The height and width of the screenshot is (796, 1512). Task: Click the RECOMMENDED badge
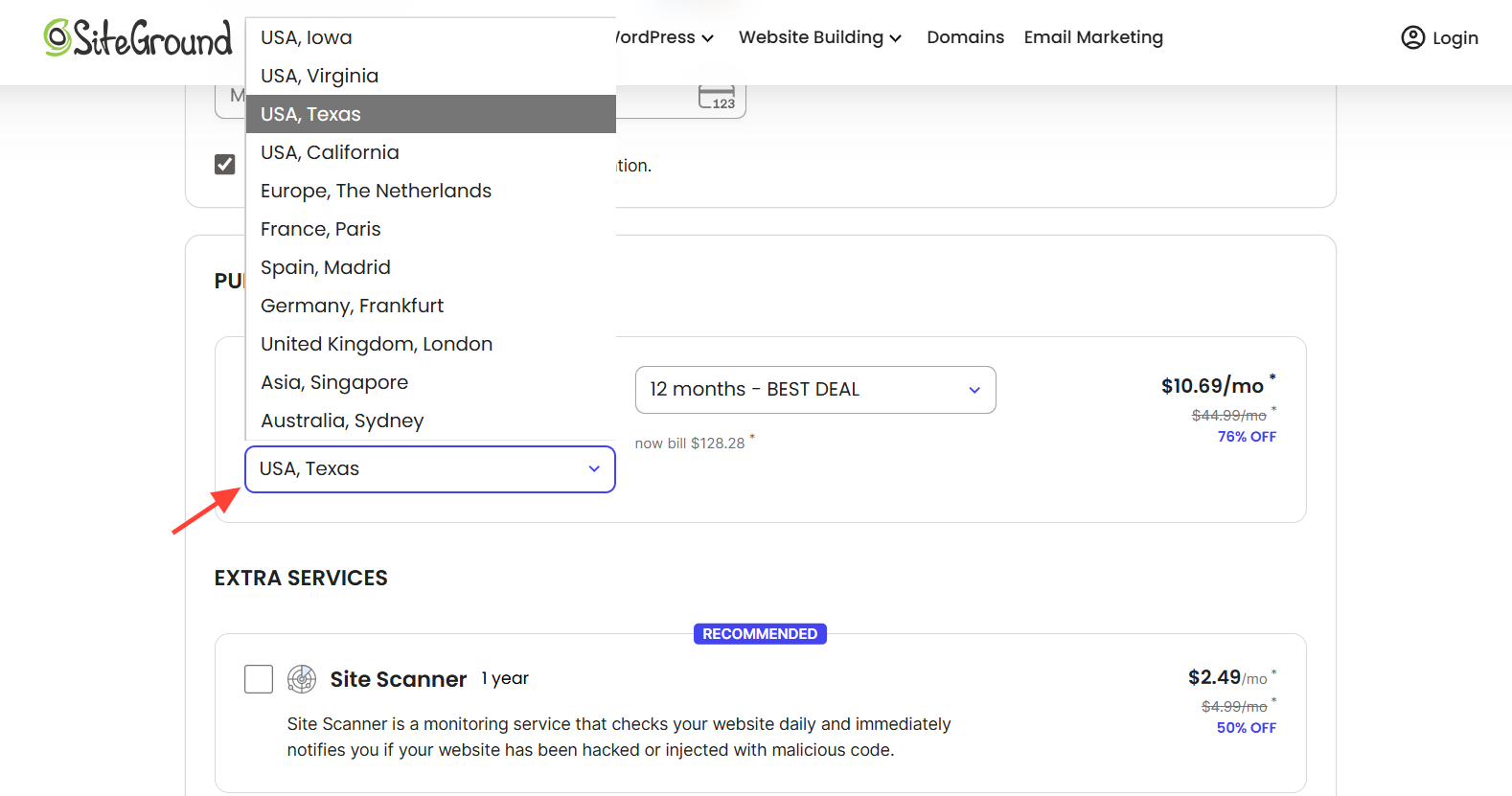(760, 634)
